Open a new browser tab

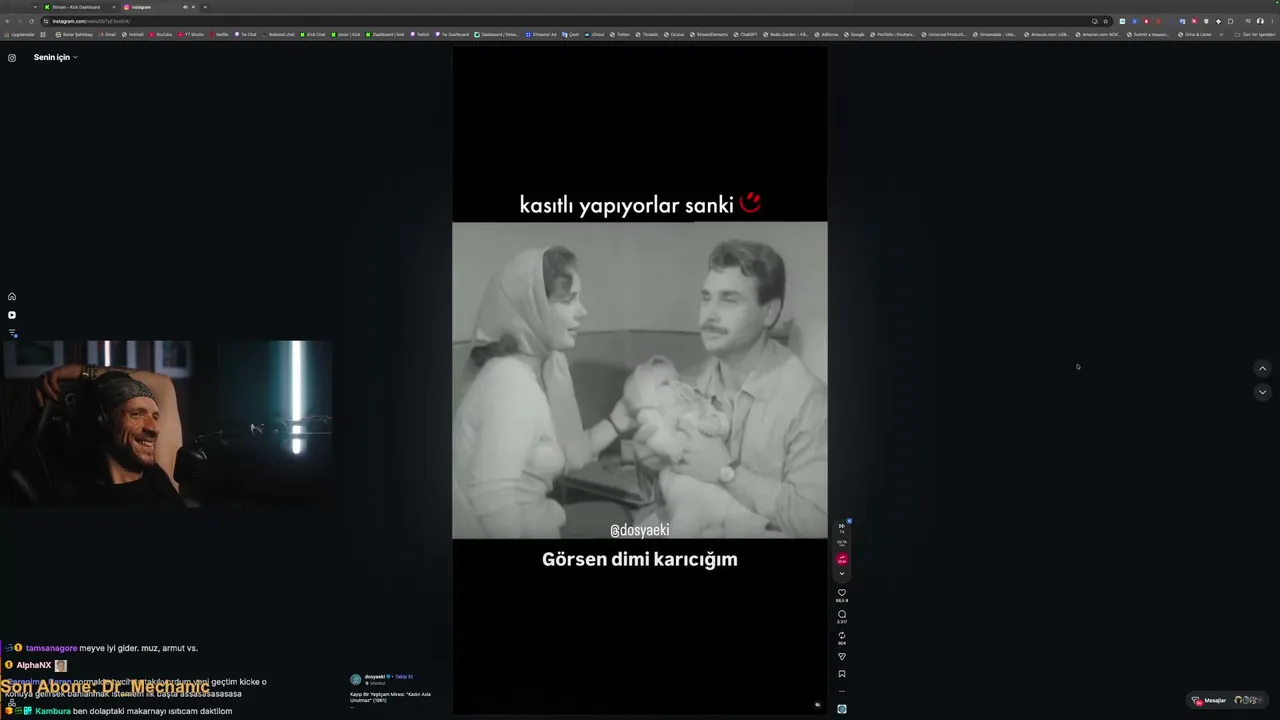tap(205, 7)
